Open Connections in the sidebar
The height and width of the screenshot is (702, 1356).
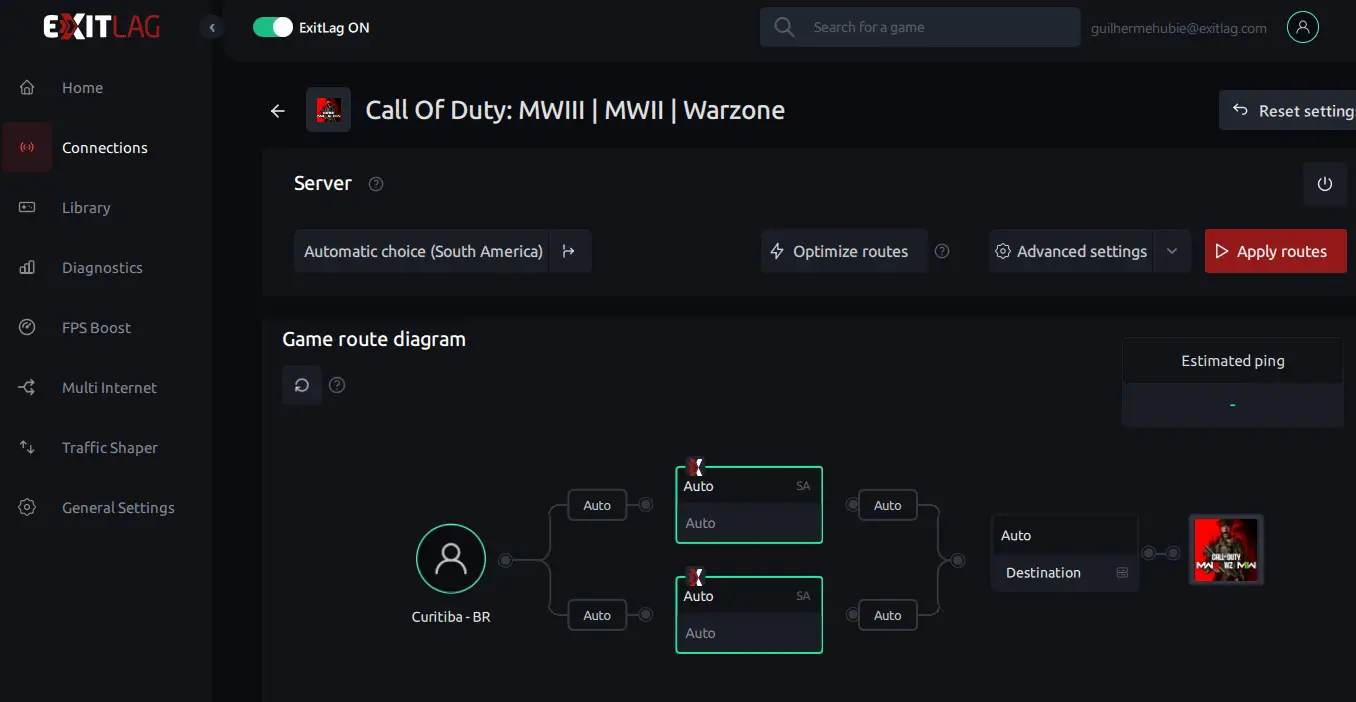[105, 148]
